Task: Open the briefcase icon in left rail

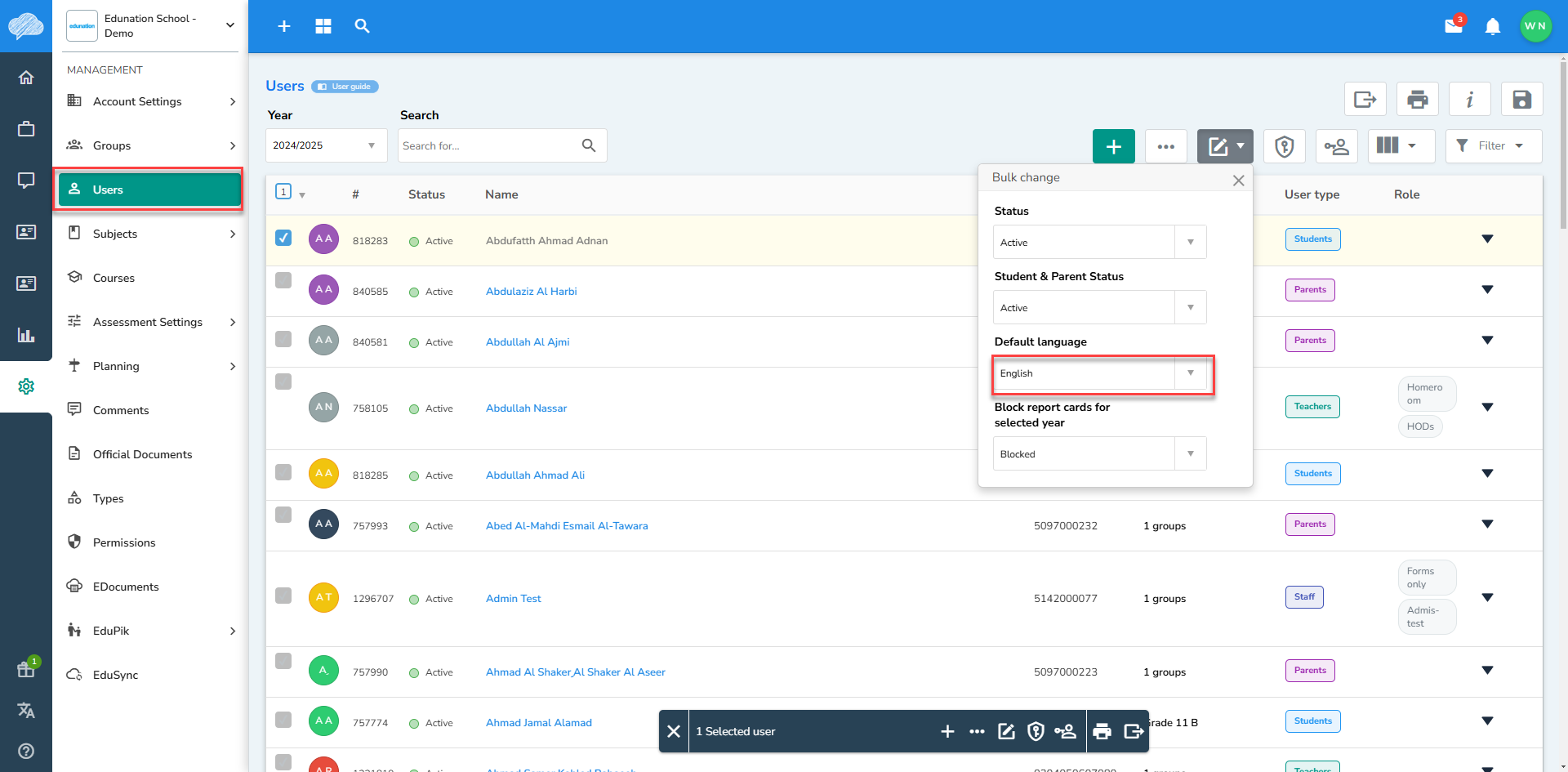Action: [x=26, y=129]
